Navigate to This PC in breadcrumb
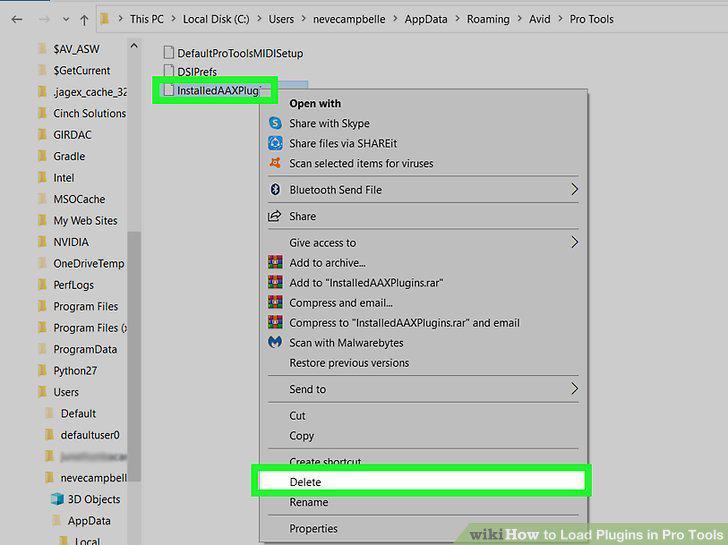This screenshot has width=728, height=545. (147, 19)
